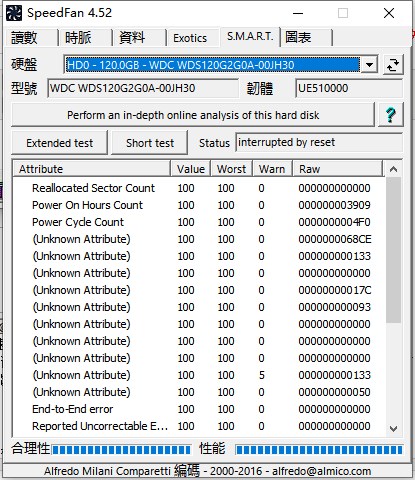Select the Power On Hours Count row
Screen dimensions: 415x480
click(x=199, y=205)
